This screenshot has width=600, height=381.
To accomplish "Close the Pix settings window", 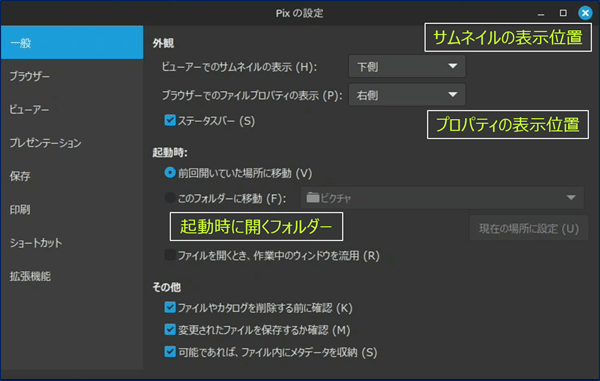I will [585, 13].
